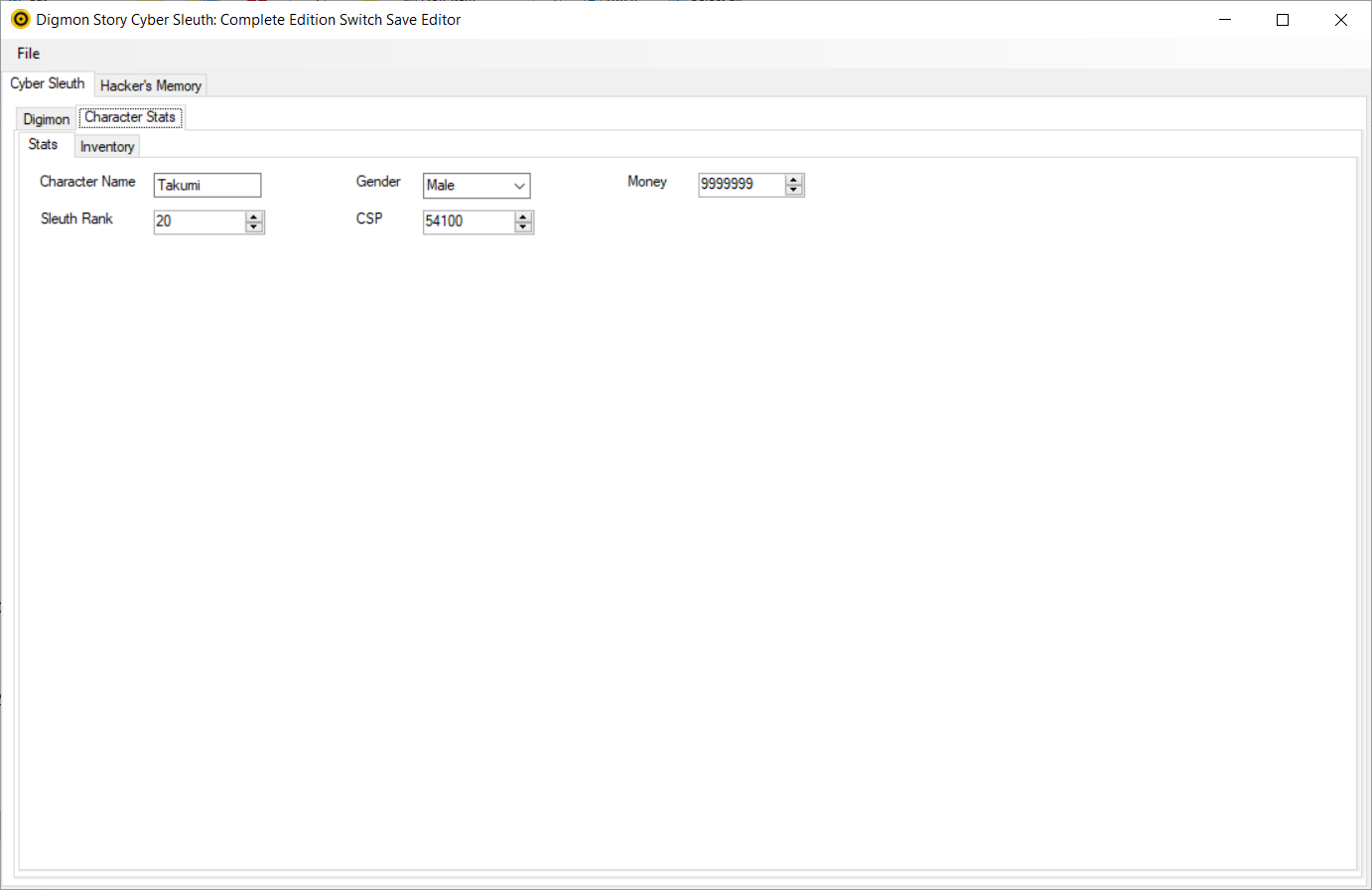The image size is (1372, 890).
Task: Decrease CSP with the down arrow
Action: pos(523,227)
